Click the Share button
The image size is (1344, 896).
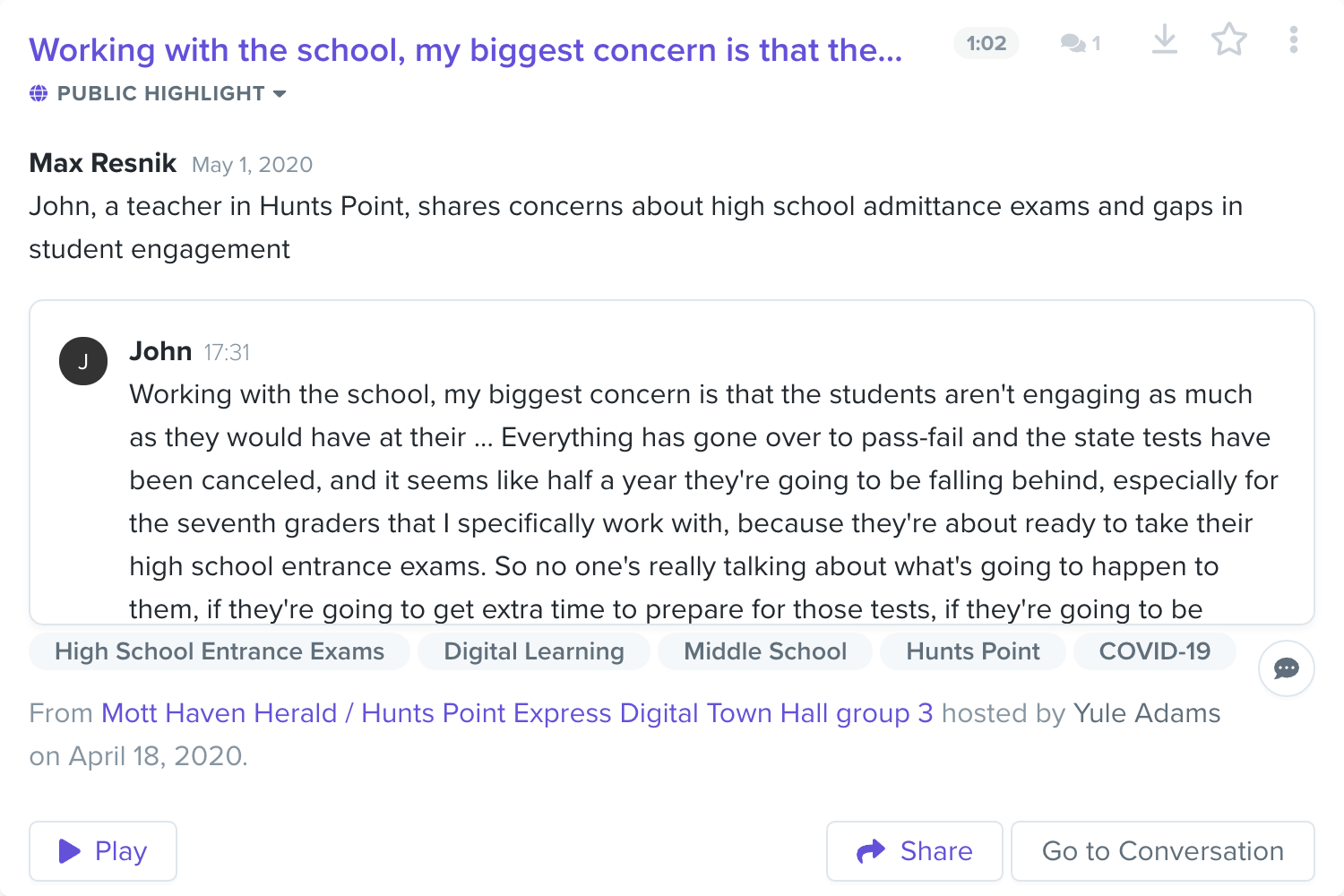tap(915, 851)
